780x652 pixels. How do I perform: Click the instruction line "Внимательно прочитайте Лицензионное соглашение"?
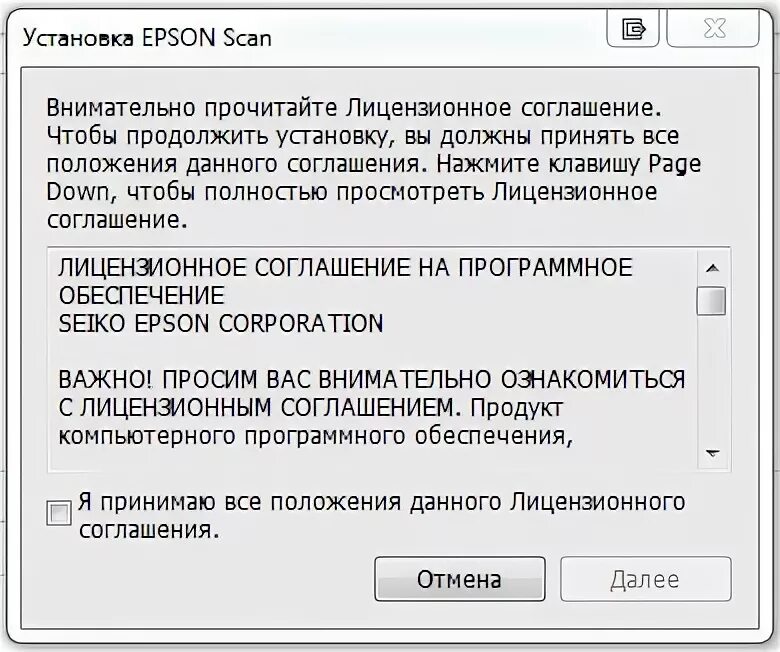pos(354,107)
